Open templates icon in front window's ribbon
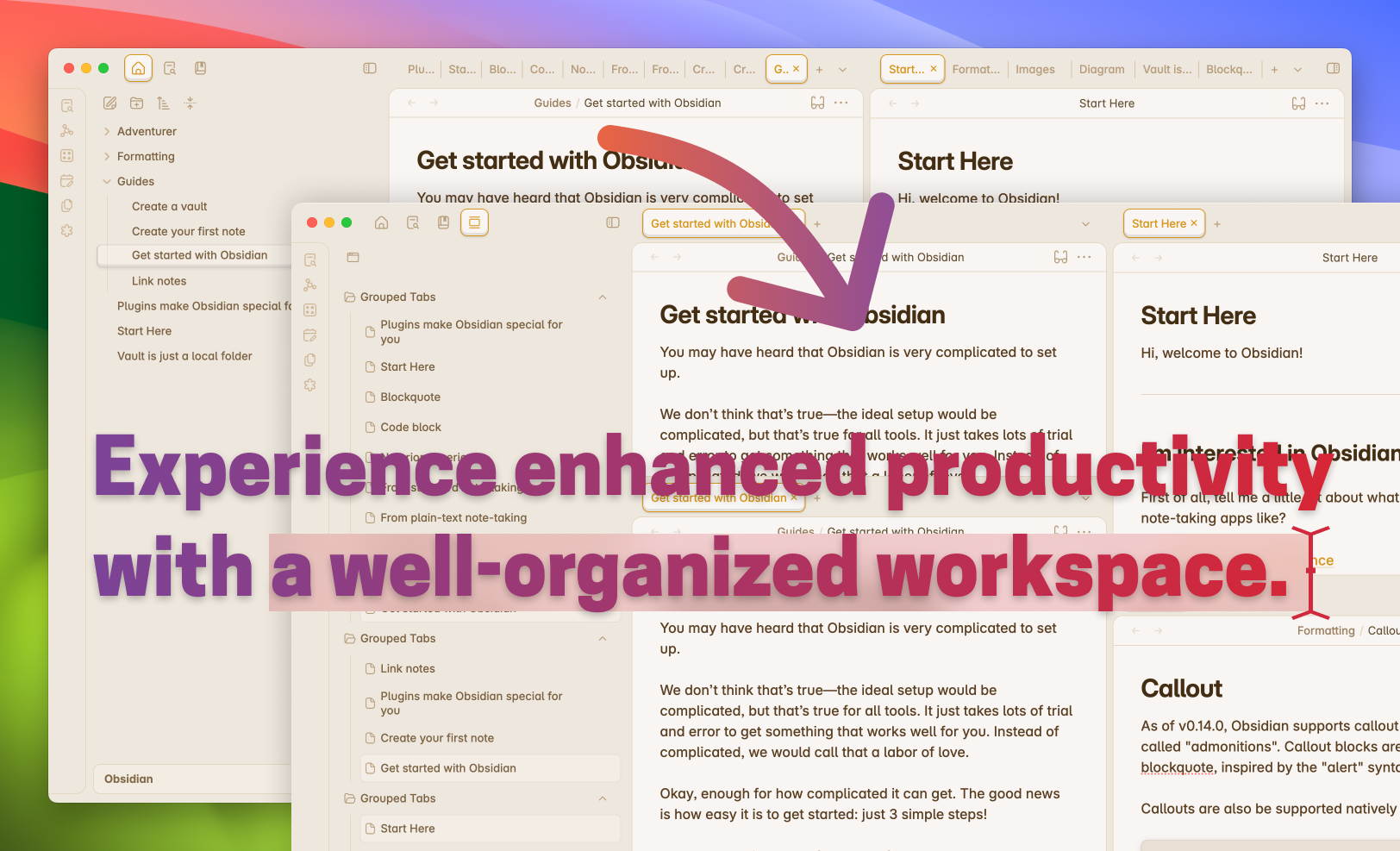Screen dimensions: 1400x851 (310, 360)
